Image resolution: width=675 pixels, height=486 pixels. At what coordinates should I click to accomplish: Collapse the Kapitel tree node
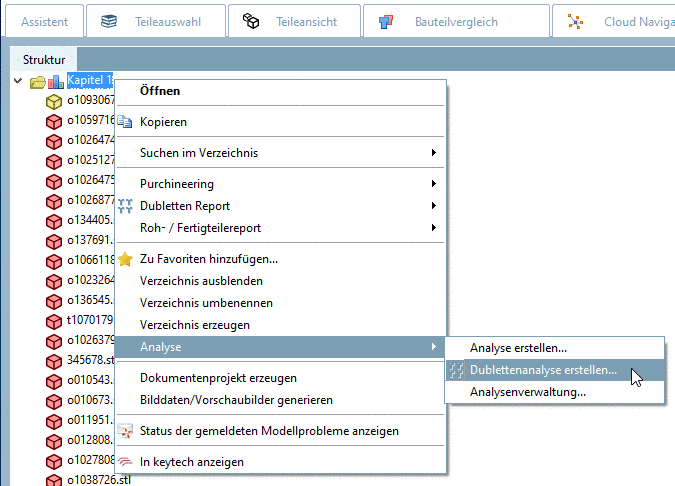click(19, 81)
